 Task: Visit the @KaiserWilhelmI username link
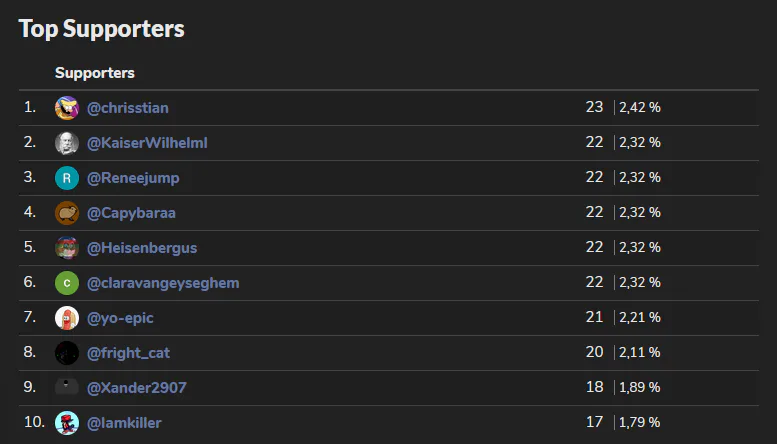[x=147, y=143]
